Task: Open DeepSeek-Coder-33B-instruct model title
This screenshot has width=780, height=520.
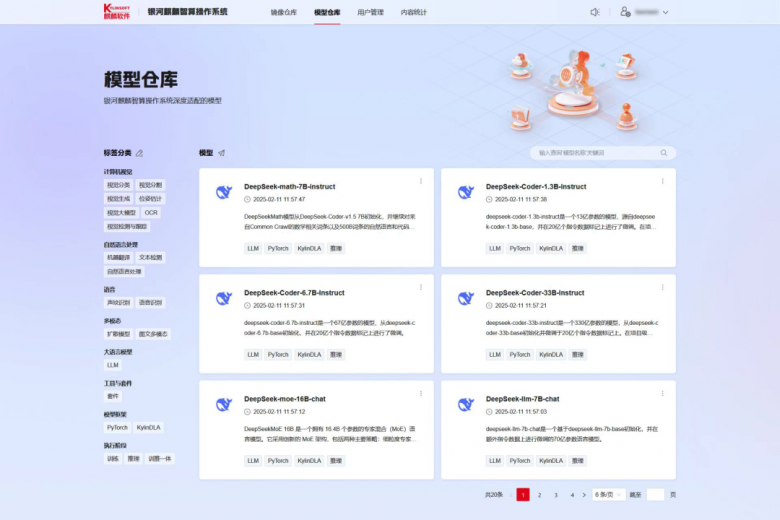Action: 535,293
